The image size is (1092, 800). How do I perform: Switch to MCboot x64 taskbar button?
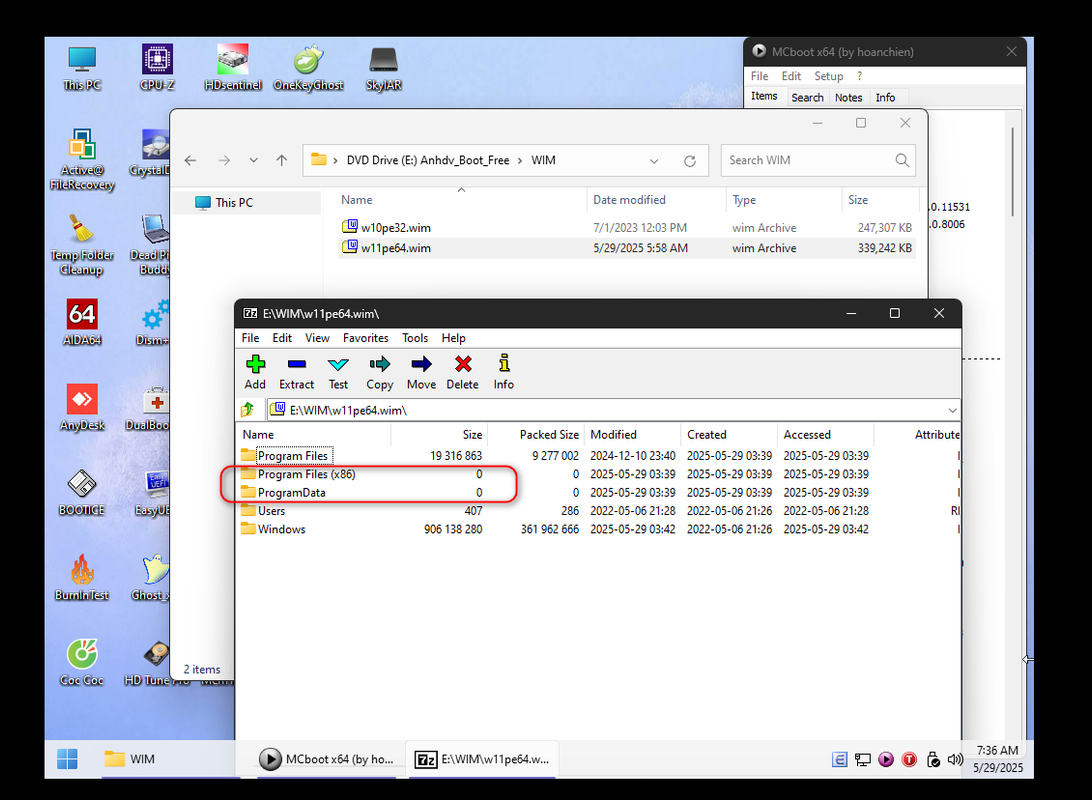[x=327, y=759]
